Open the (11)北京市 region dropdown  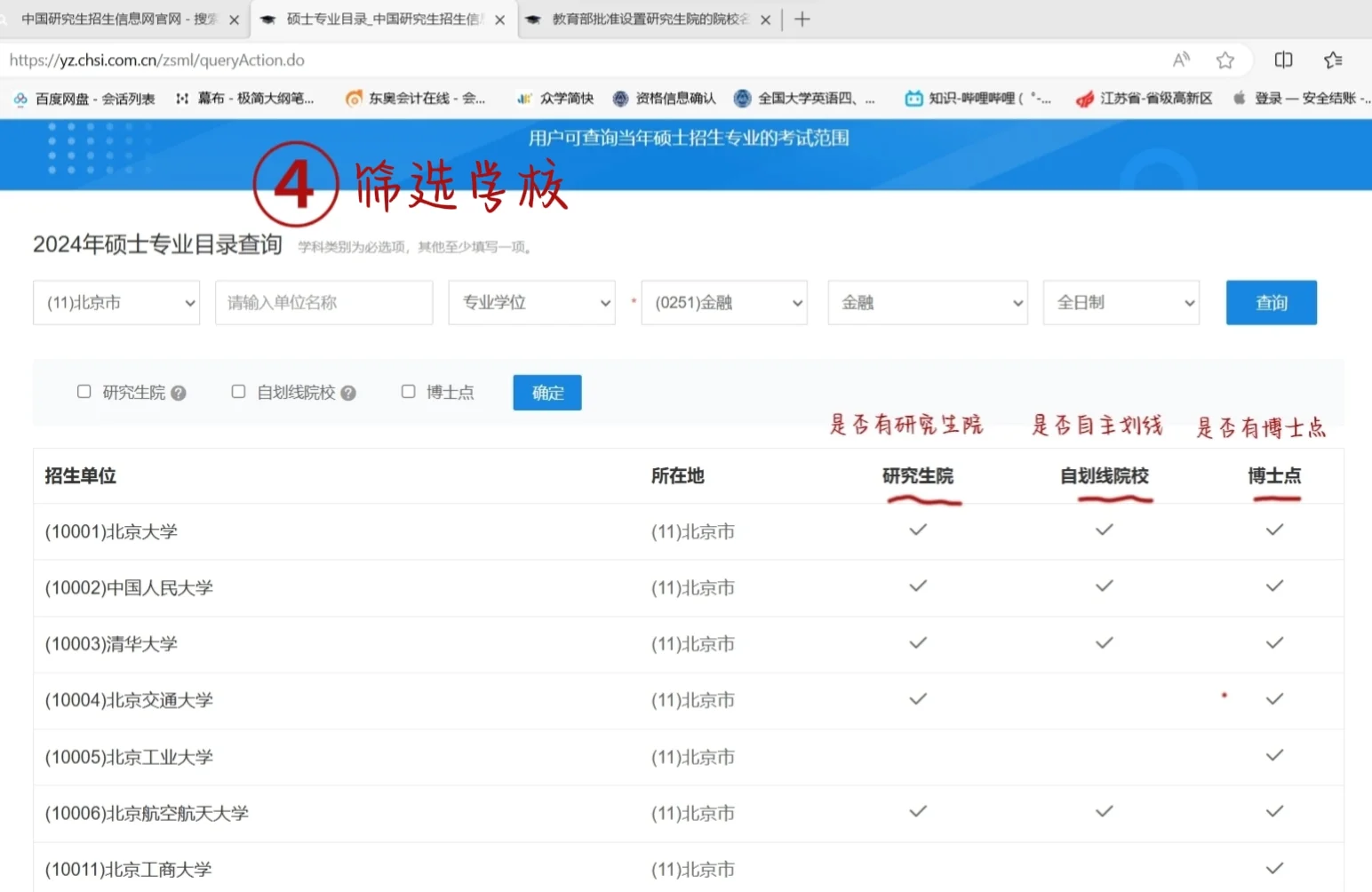(116, 302)
